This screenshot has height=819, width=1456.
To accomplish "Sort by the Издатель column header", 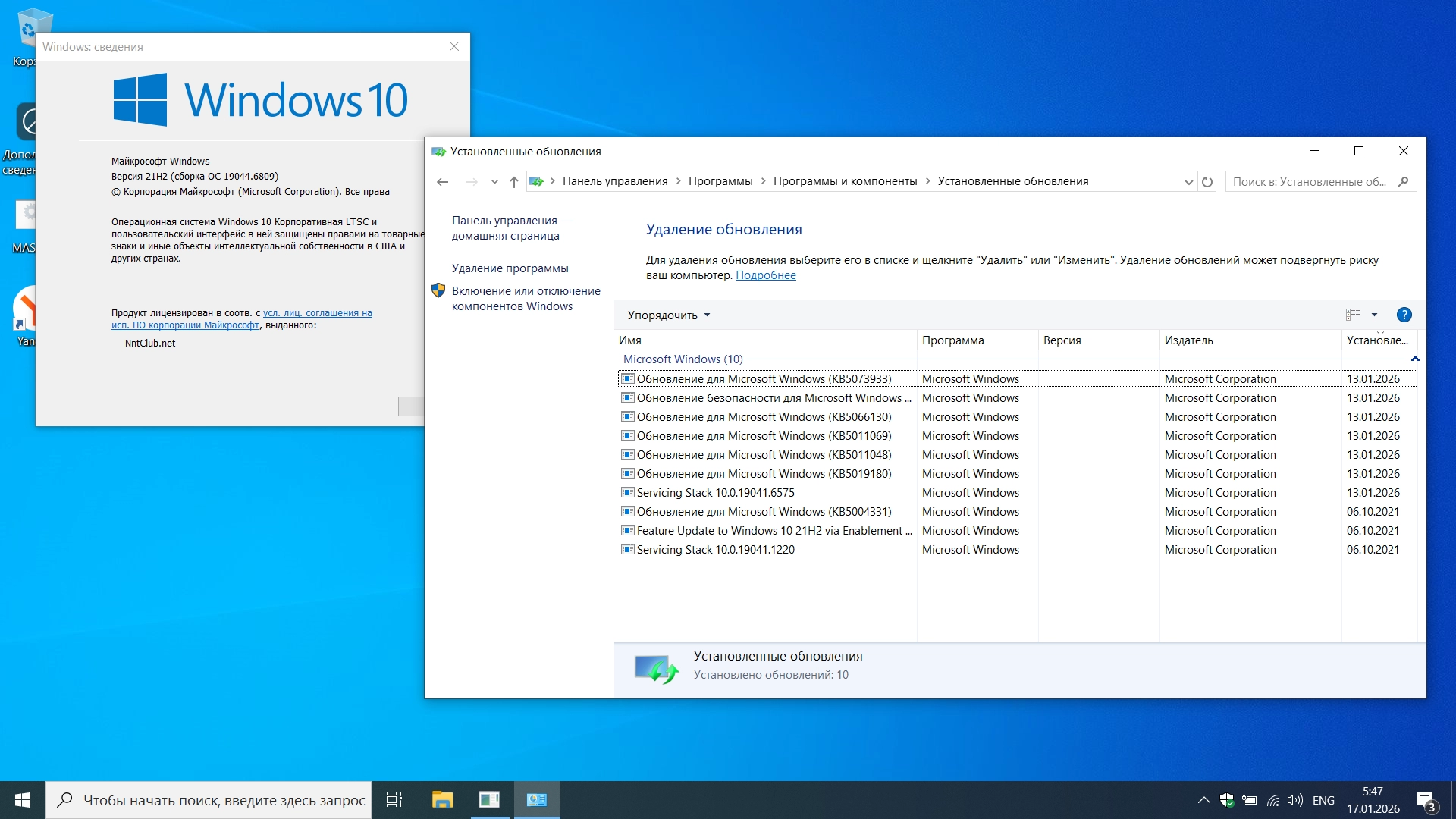I will coord(1188,340).
